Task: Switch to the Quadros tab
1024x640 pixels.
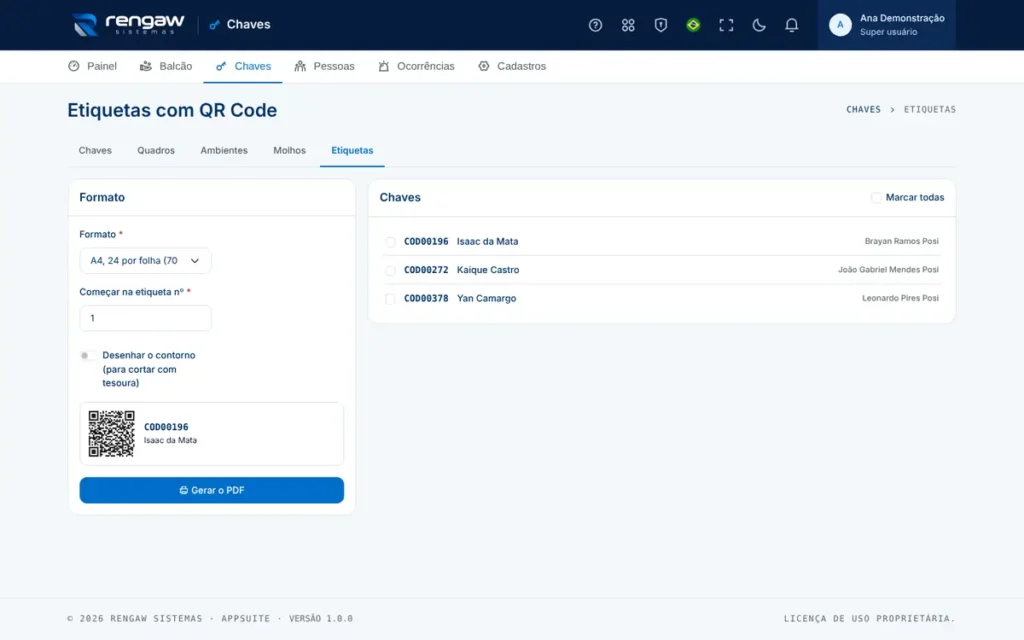Action: pyautogui.click(x=155, y=150)
